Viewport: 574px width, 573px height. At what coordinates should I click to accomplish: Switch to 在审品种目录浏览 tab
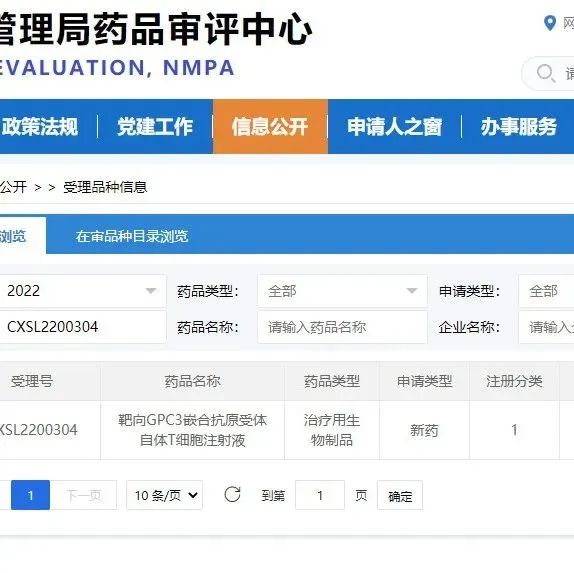click(132, 236)
